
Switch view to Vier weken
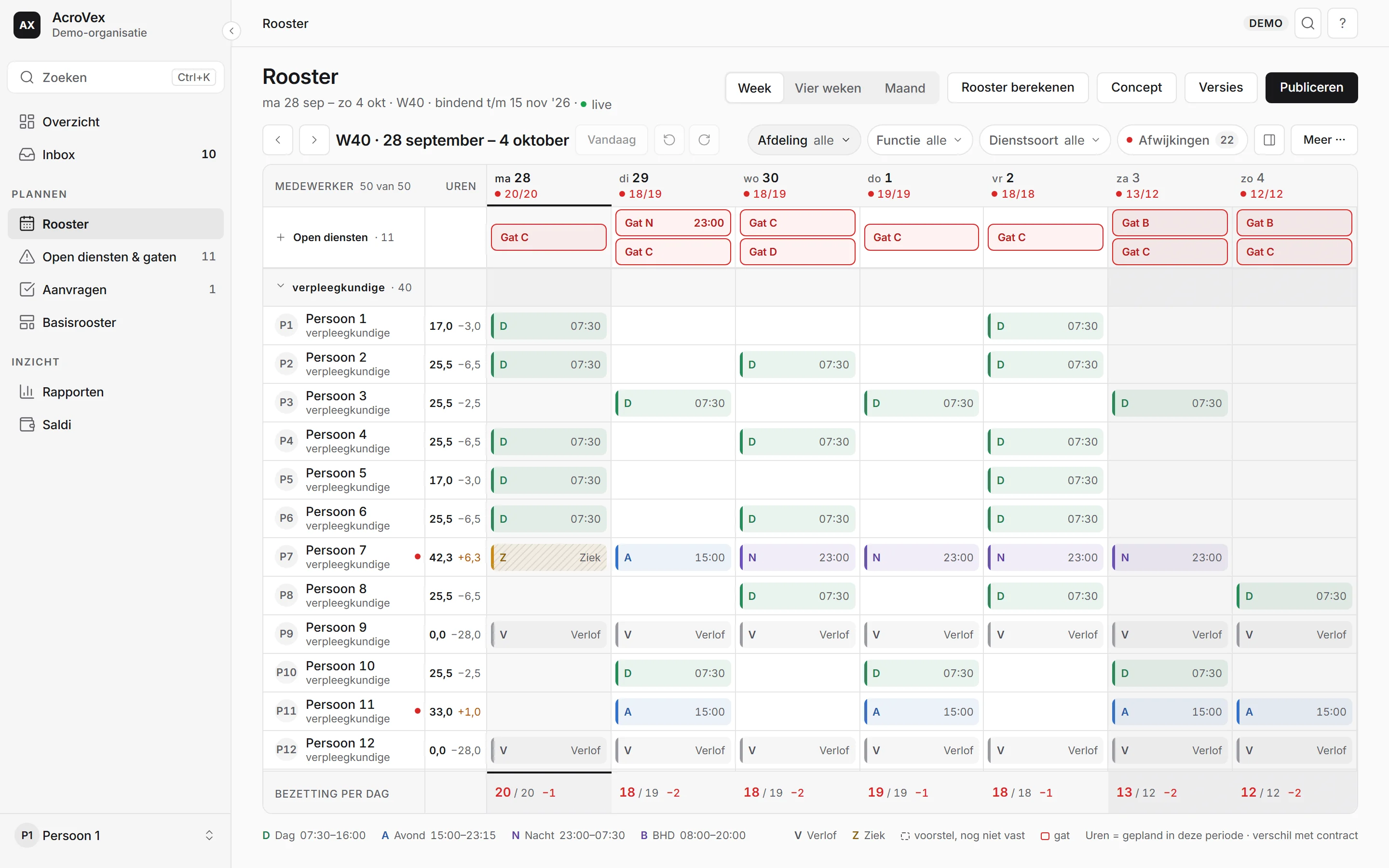coord(828,88)
